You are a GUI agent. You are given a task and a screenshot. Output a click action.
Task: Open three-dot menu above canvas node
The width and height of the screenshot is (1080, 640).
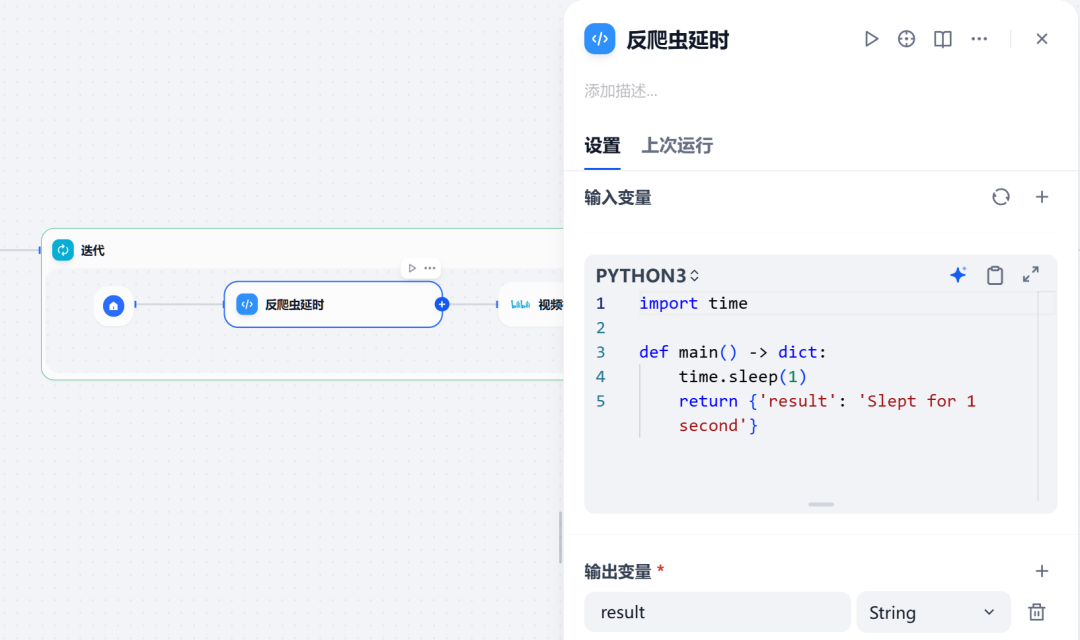(x=430, y=268)
